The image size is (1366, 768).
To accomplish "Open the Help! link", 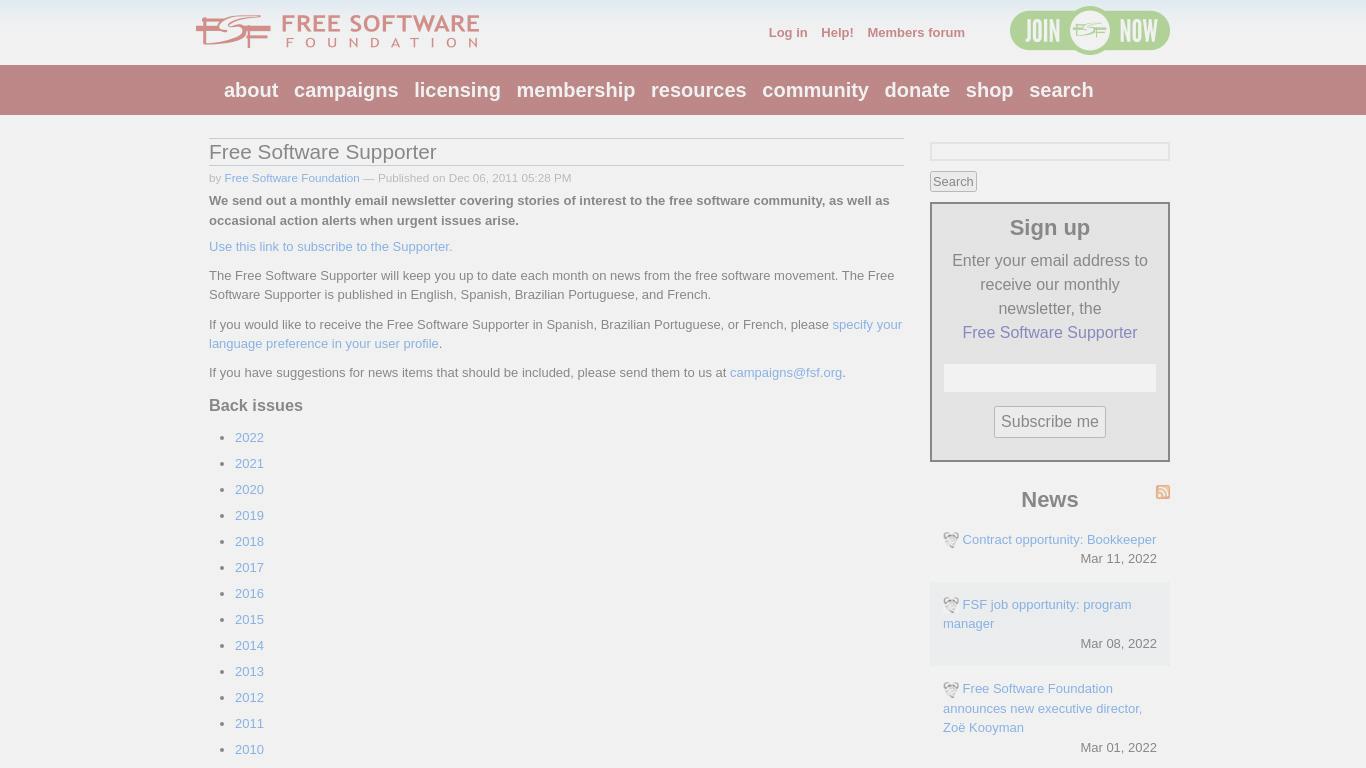I will point(837,33).
